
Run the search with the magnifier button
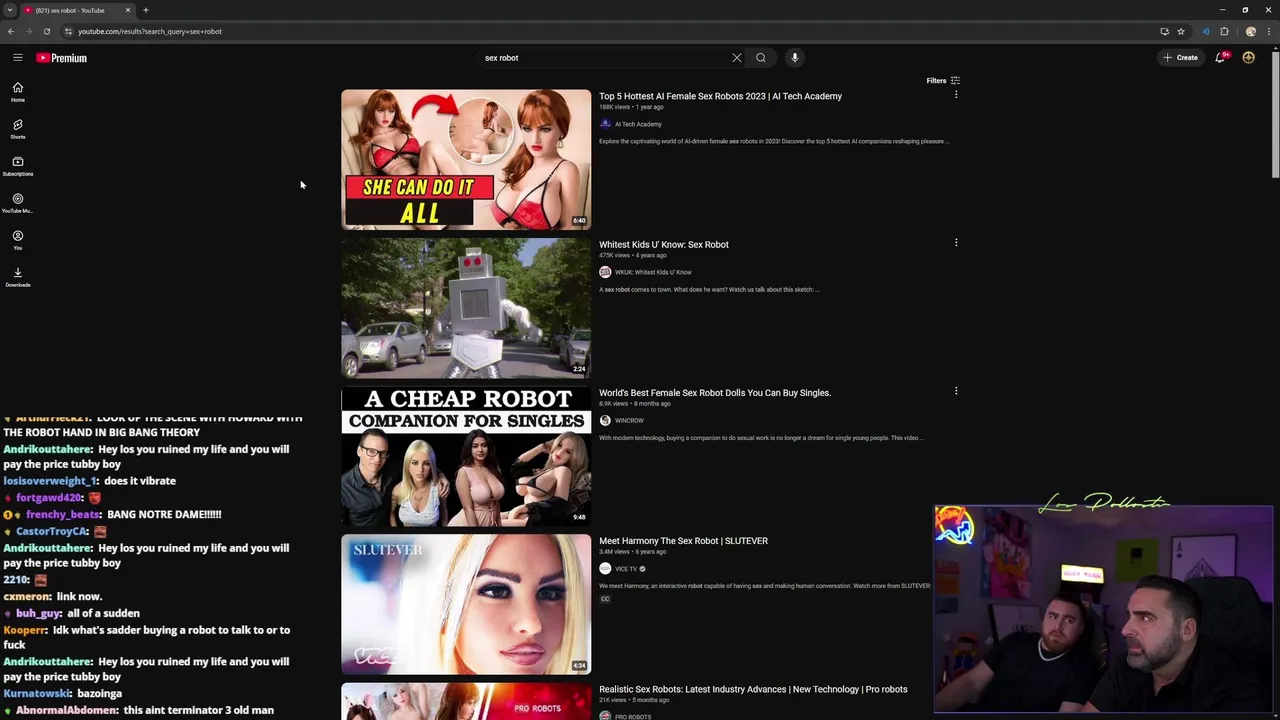761,58
